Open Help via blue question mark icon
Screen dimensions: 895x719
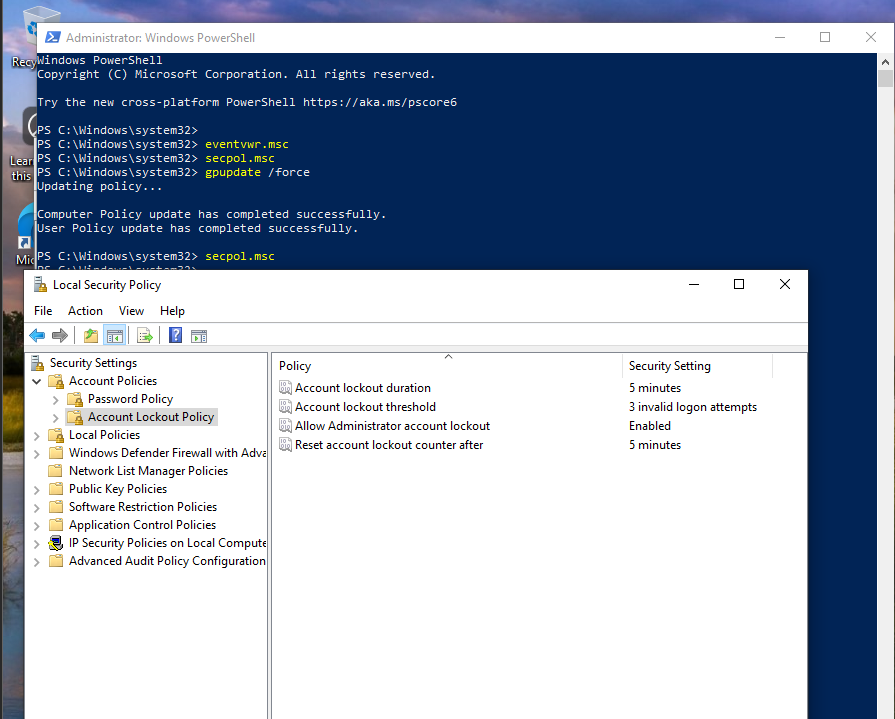(x=176, y=336)
